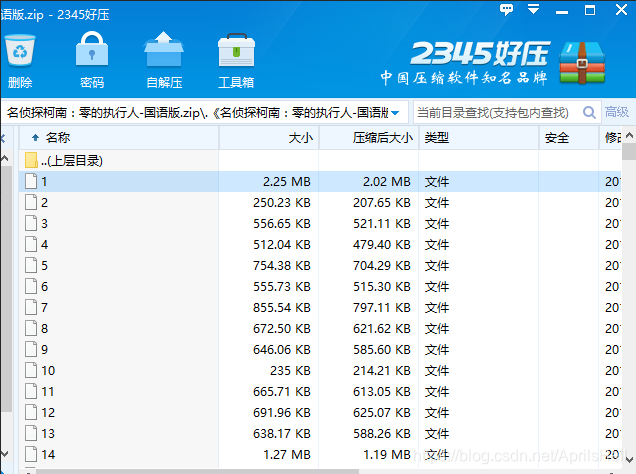The width and height of the screenshot is (636, 474).
Task: Click the 250.23 KB size cell
Action: click(282, 202)
